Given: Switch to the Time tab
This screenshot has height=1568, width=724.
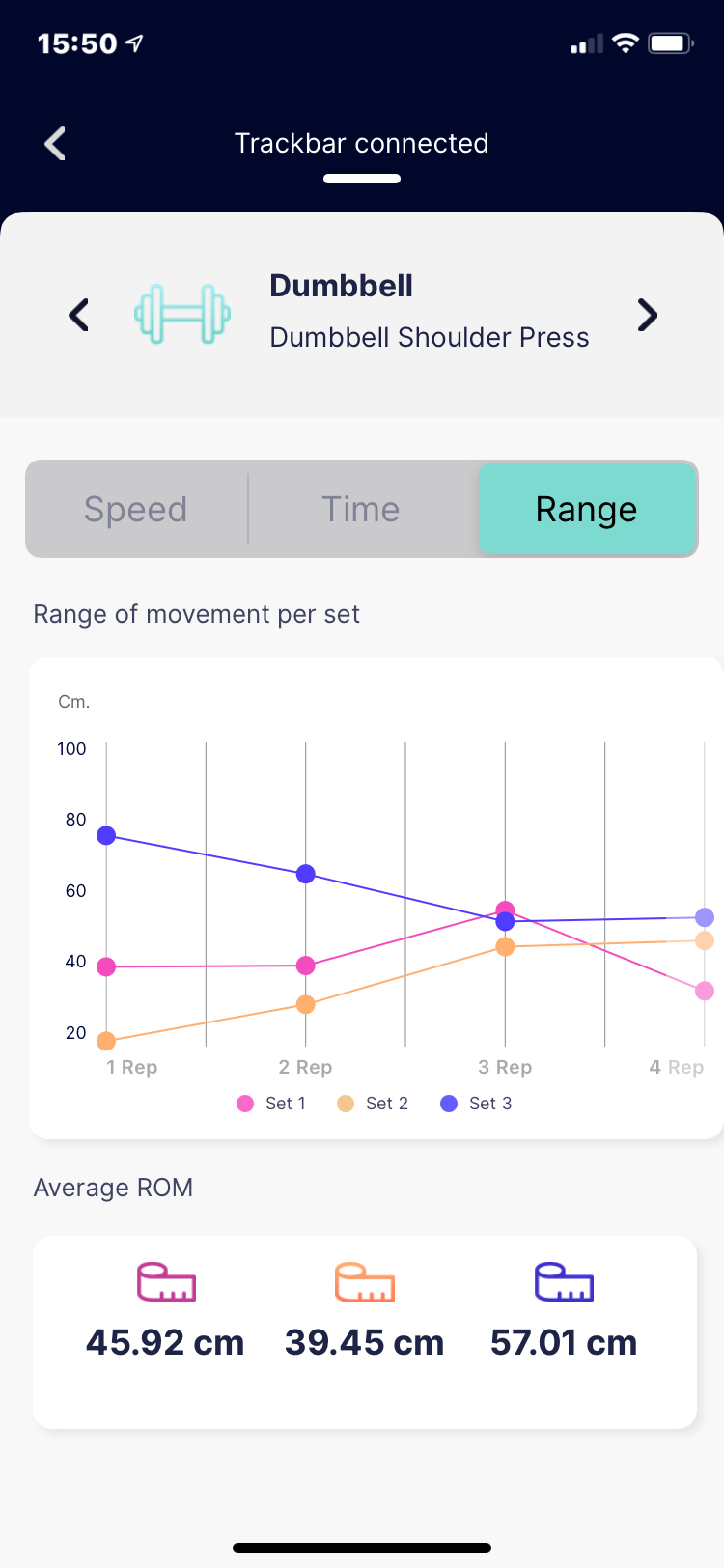Looking at the screenshot, I should 360,509.
